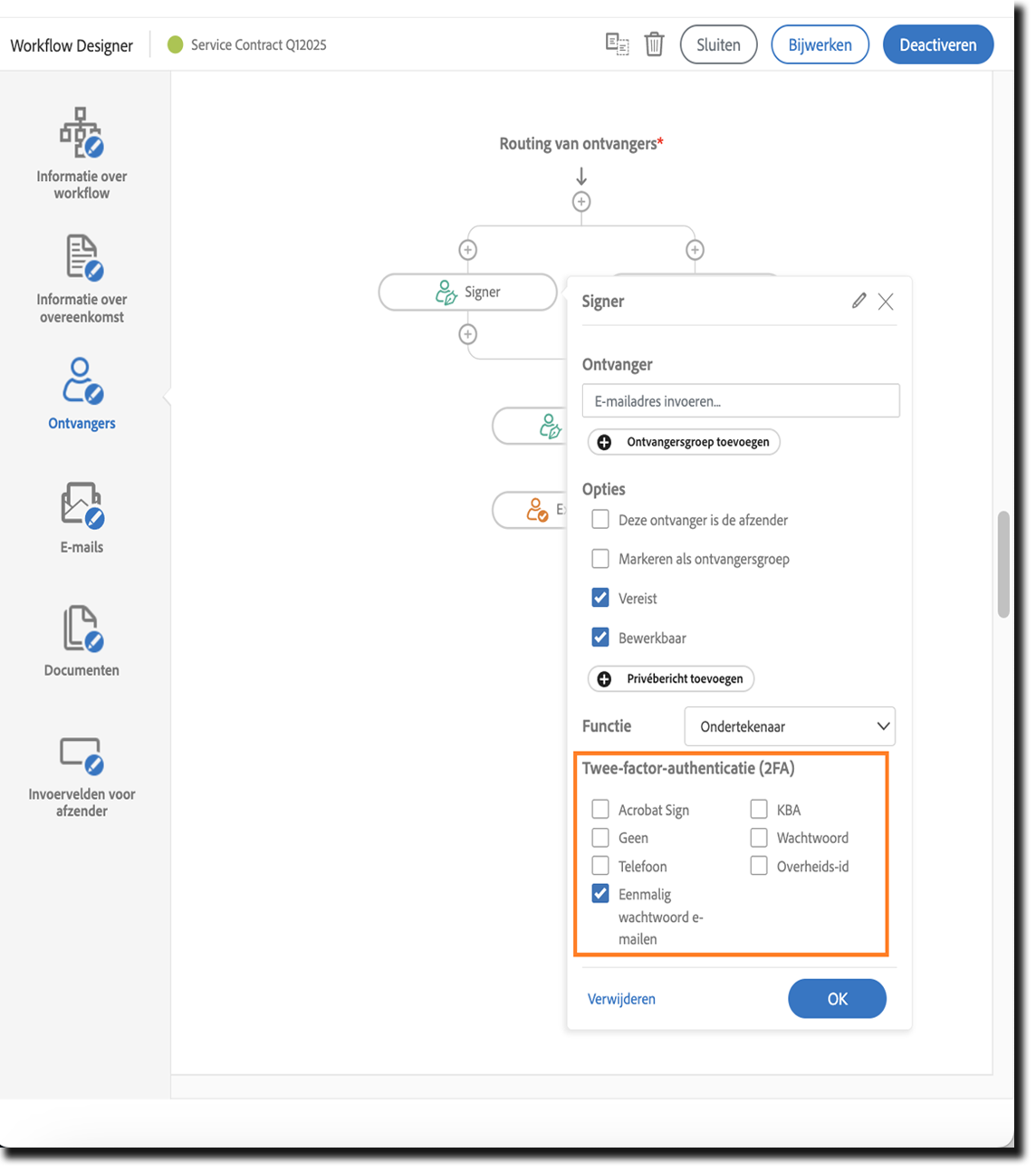
Task: Check Deze ontvanger is de afzender
Action: tap(600, 520)
